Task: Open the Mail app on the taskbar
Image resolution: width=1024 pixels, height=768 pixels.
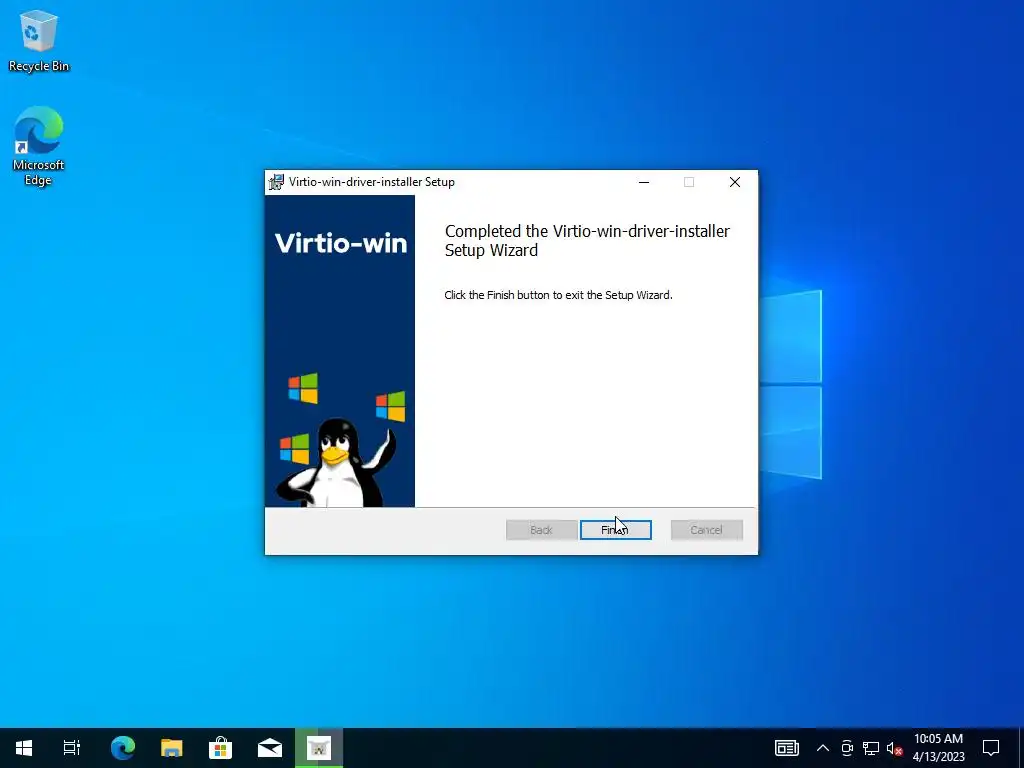Action: pos(270,747)
